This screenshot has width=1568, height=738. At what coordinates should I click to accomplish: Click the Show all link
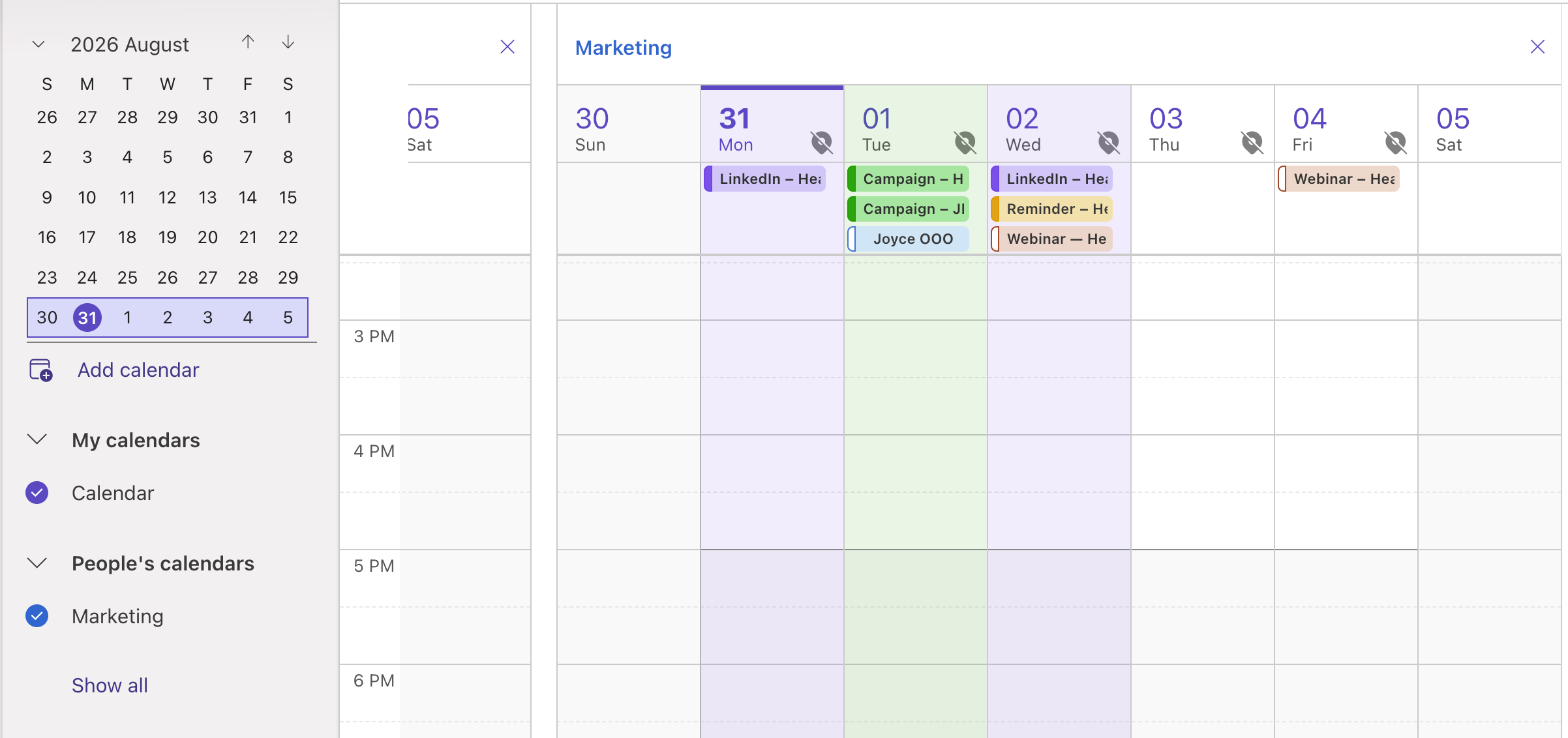tap(110, 685)
